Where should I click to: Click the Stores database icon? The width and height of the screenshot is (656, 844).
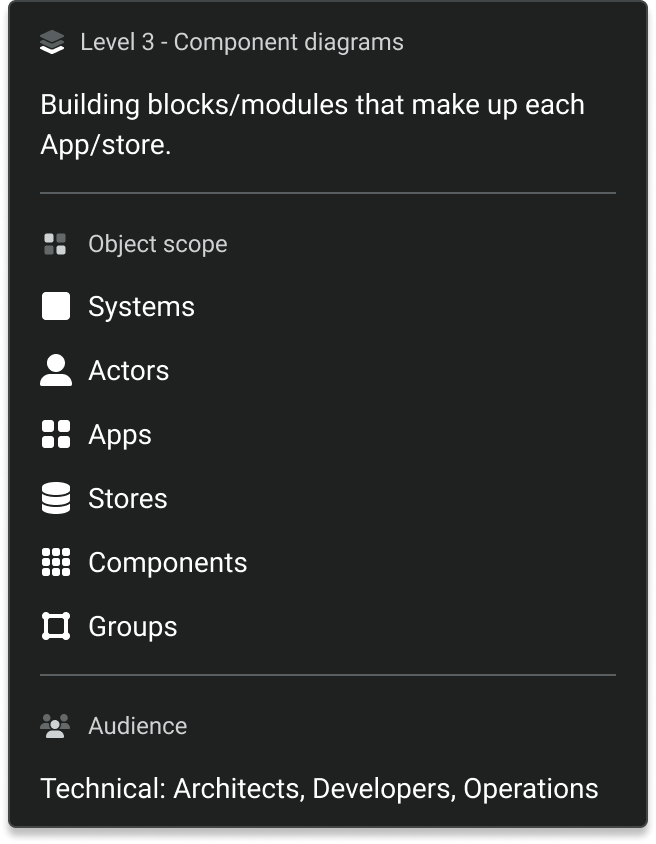[56, 498]
